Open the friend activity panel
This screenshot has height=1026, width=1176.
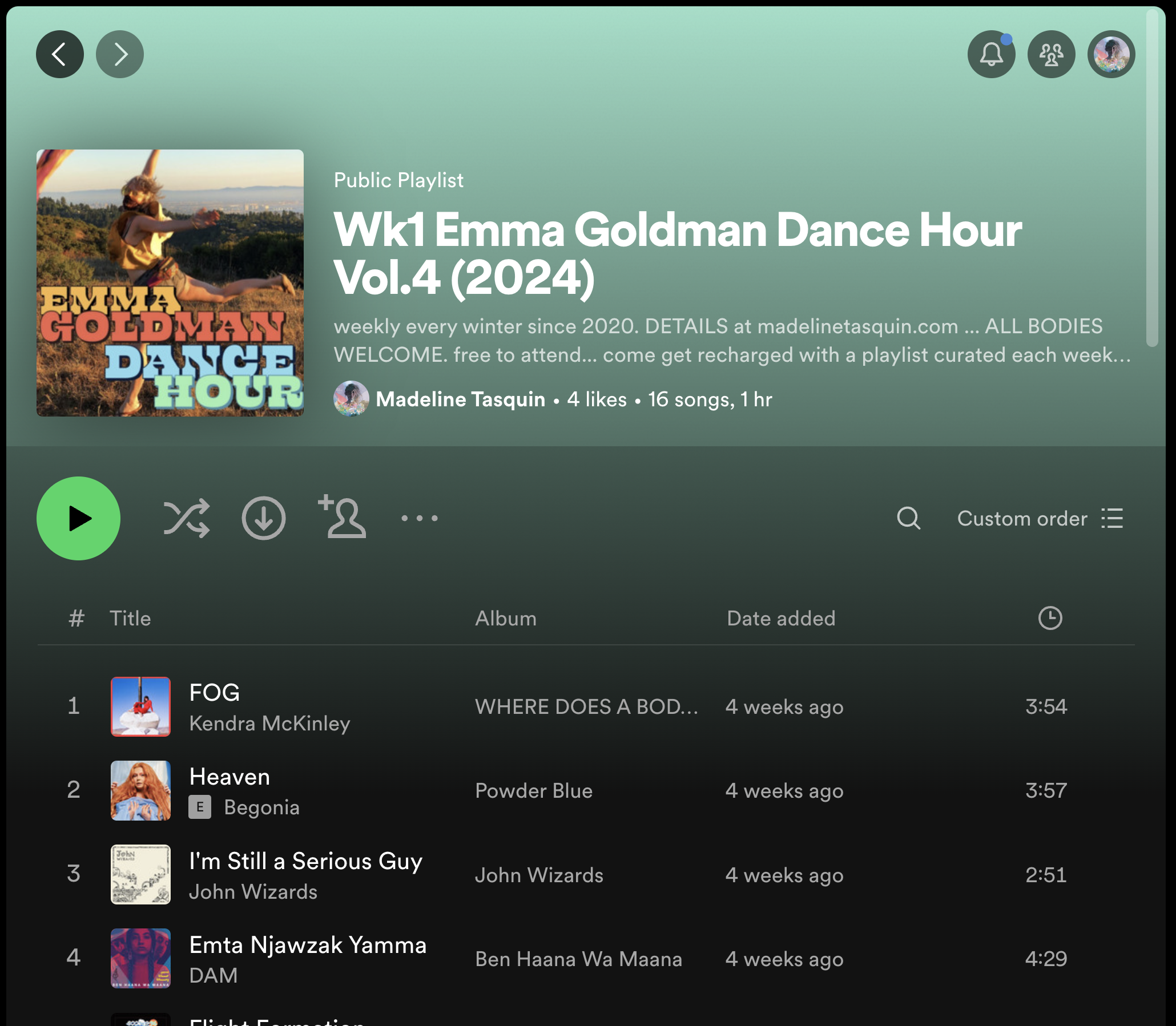click(1051, 53)
